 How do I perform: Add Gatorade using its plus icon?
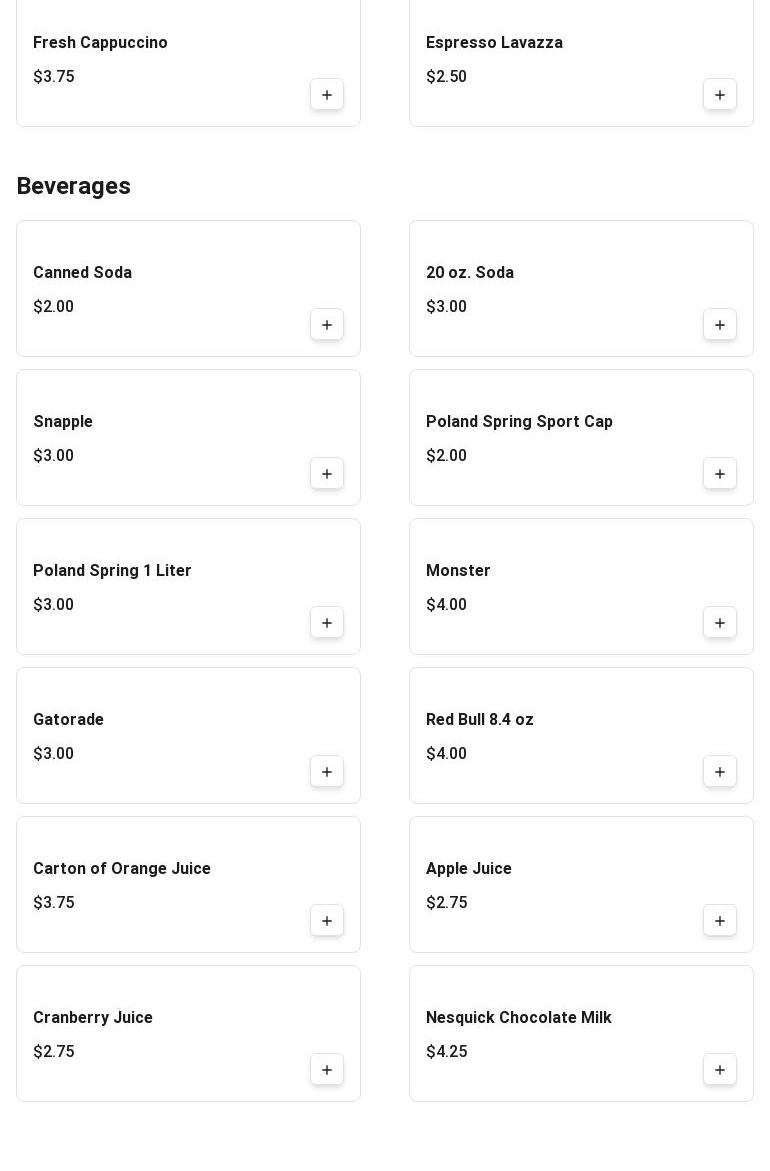(x=327, y=772)
